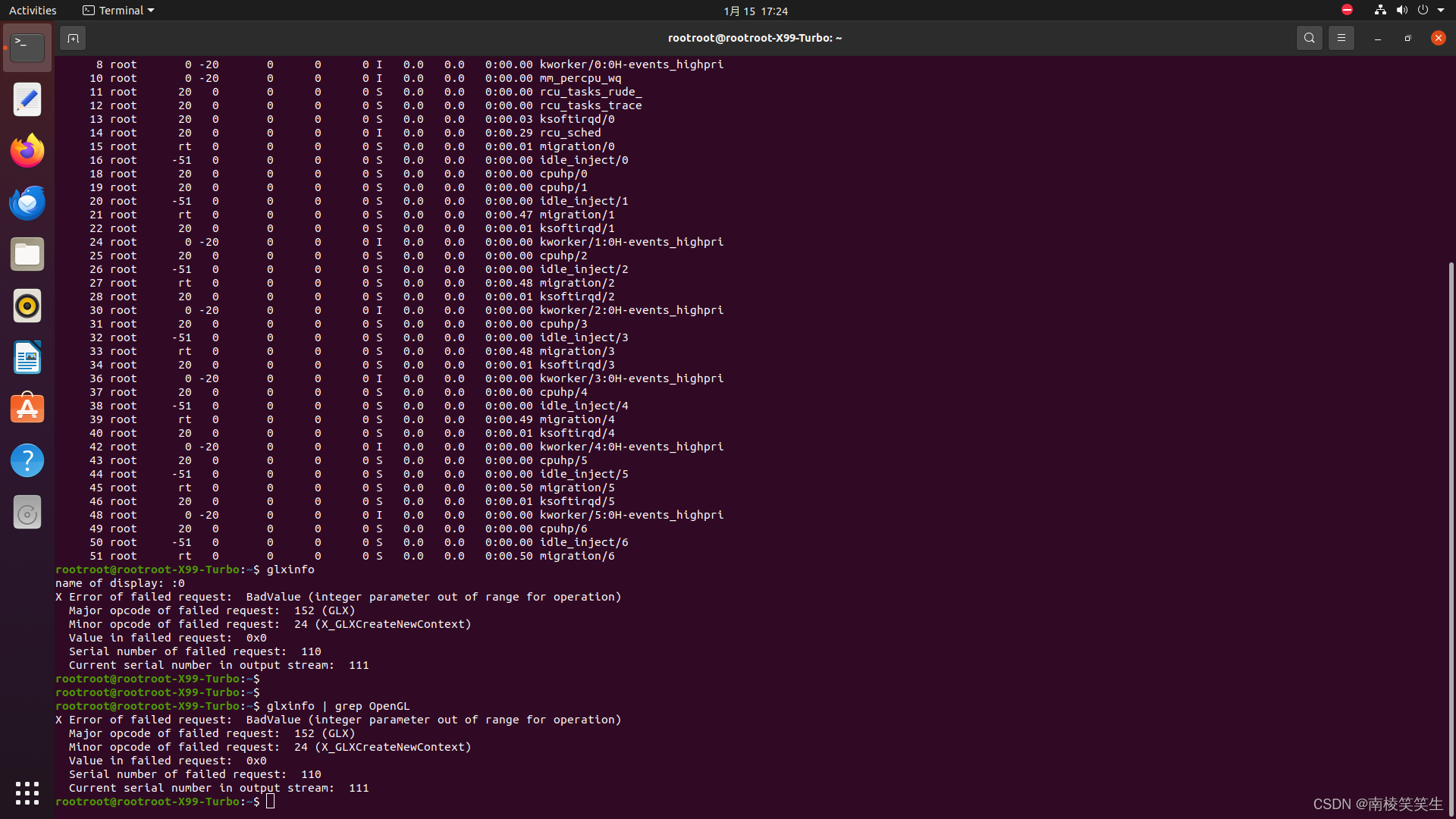Open Thunderbird mail from the dock
1456x819 pixels.
click(x=27, y=202)
